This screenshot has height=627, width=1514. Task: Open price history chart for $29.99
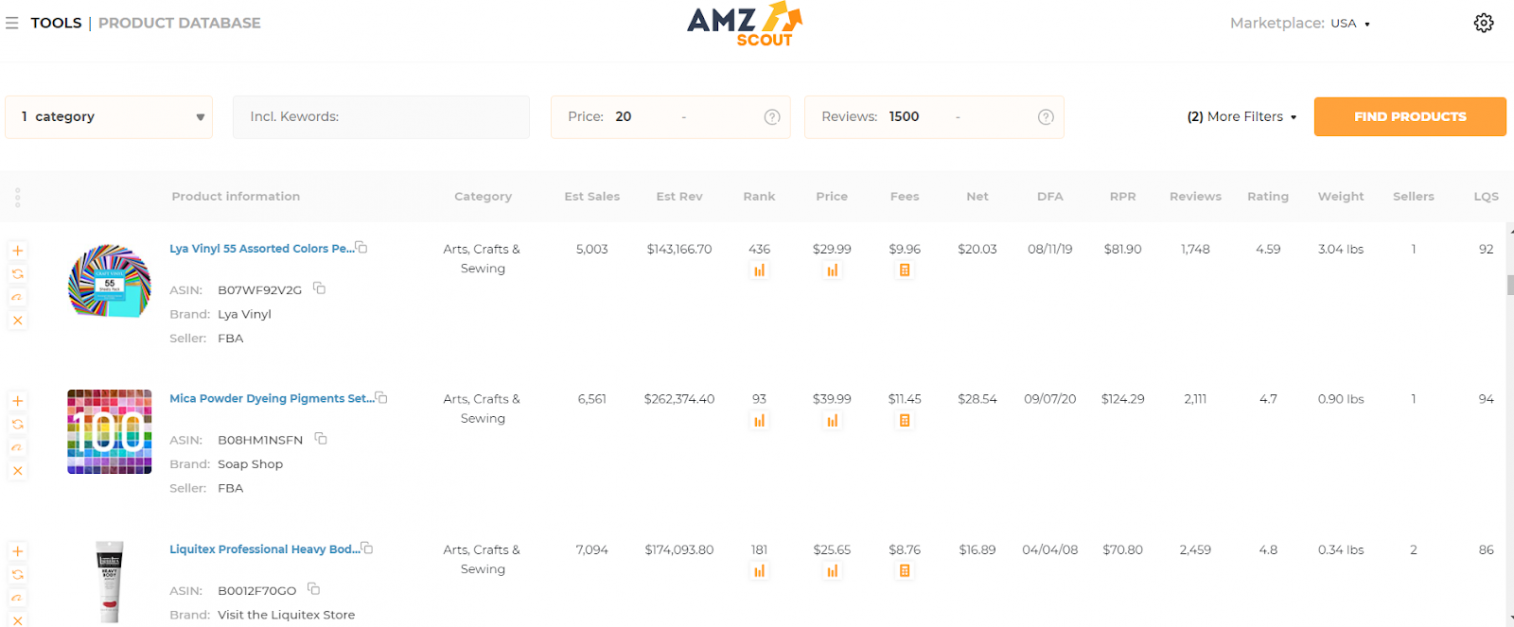tap(832, 270)
